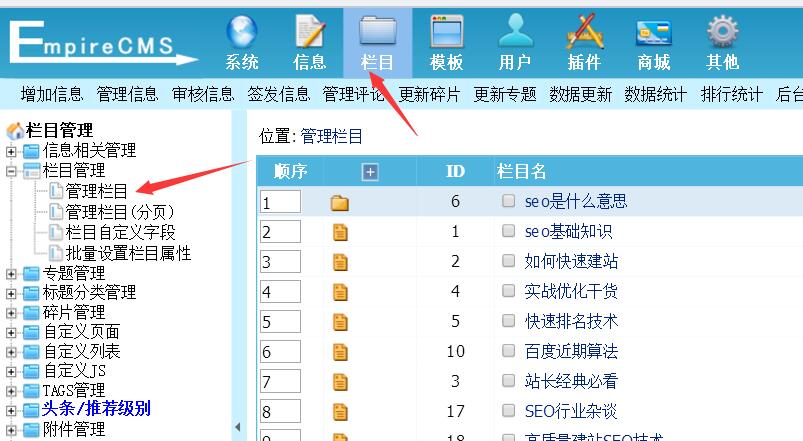Screen dimensions: 803x441
Task: Select the 百度近期算法 checkbox
Action: pos(508,350)
